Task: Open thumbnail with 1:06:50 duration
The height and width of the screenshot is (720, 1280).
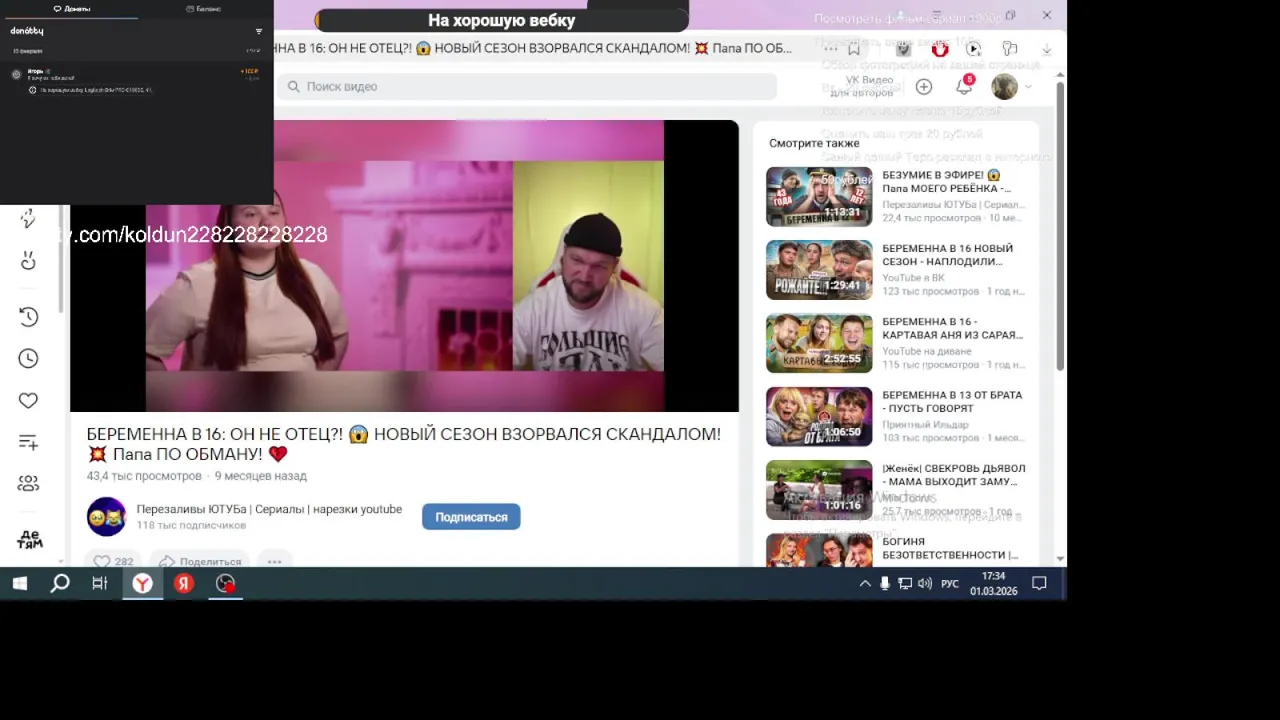Action: [x=819, y=417]
